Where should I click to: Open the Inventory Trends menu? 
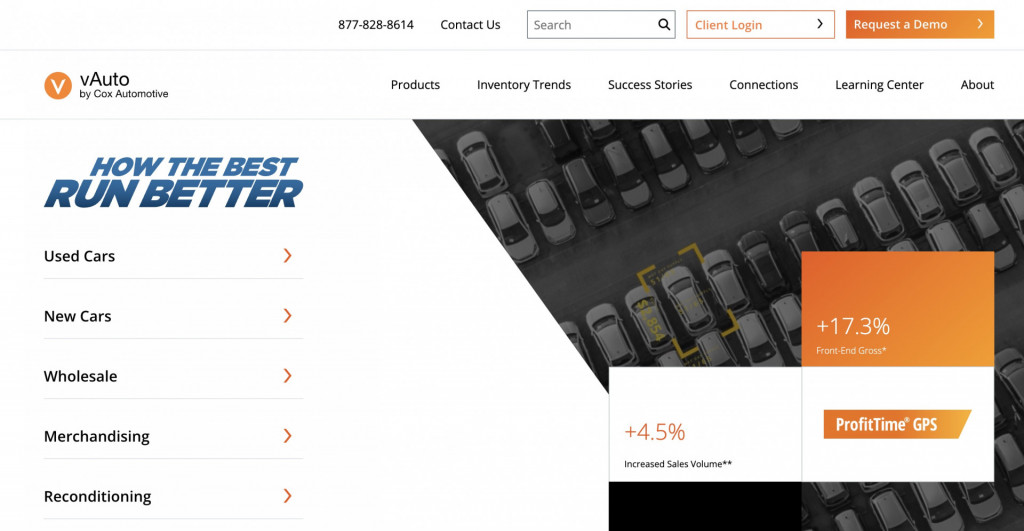pos(524,85)
